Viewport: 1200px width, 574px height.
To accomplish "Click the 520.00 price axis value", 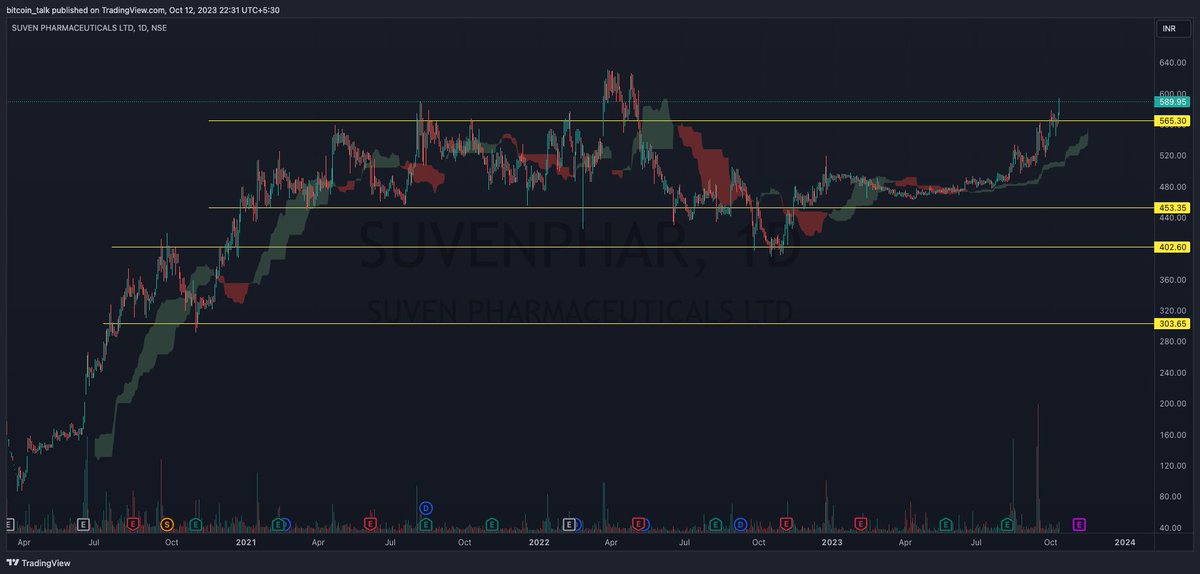I will point(1172,156).
